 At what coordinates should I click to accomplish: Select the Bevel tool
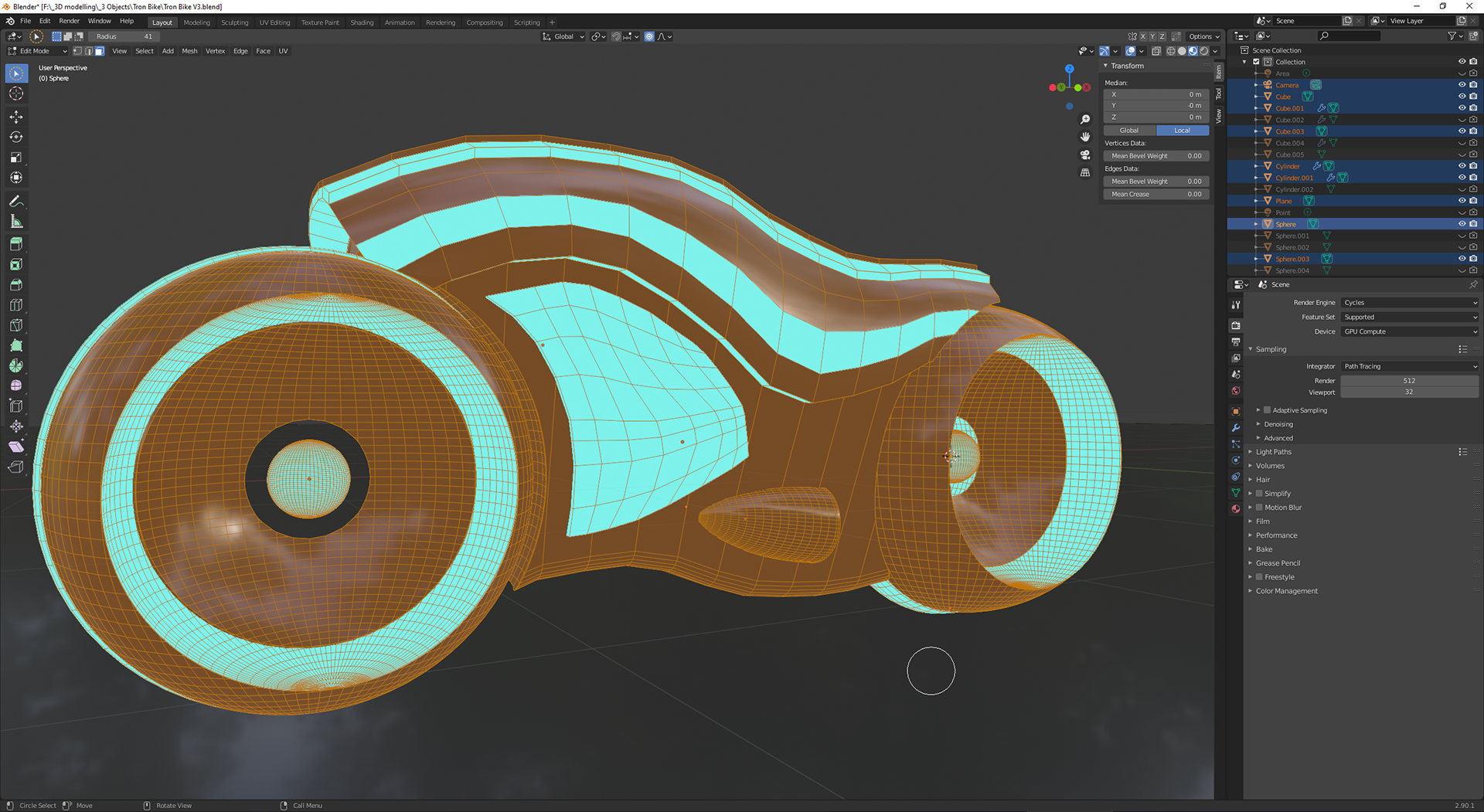16,284
